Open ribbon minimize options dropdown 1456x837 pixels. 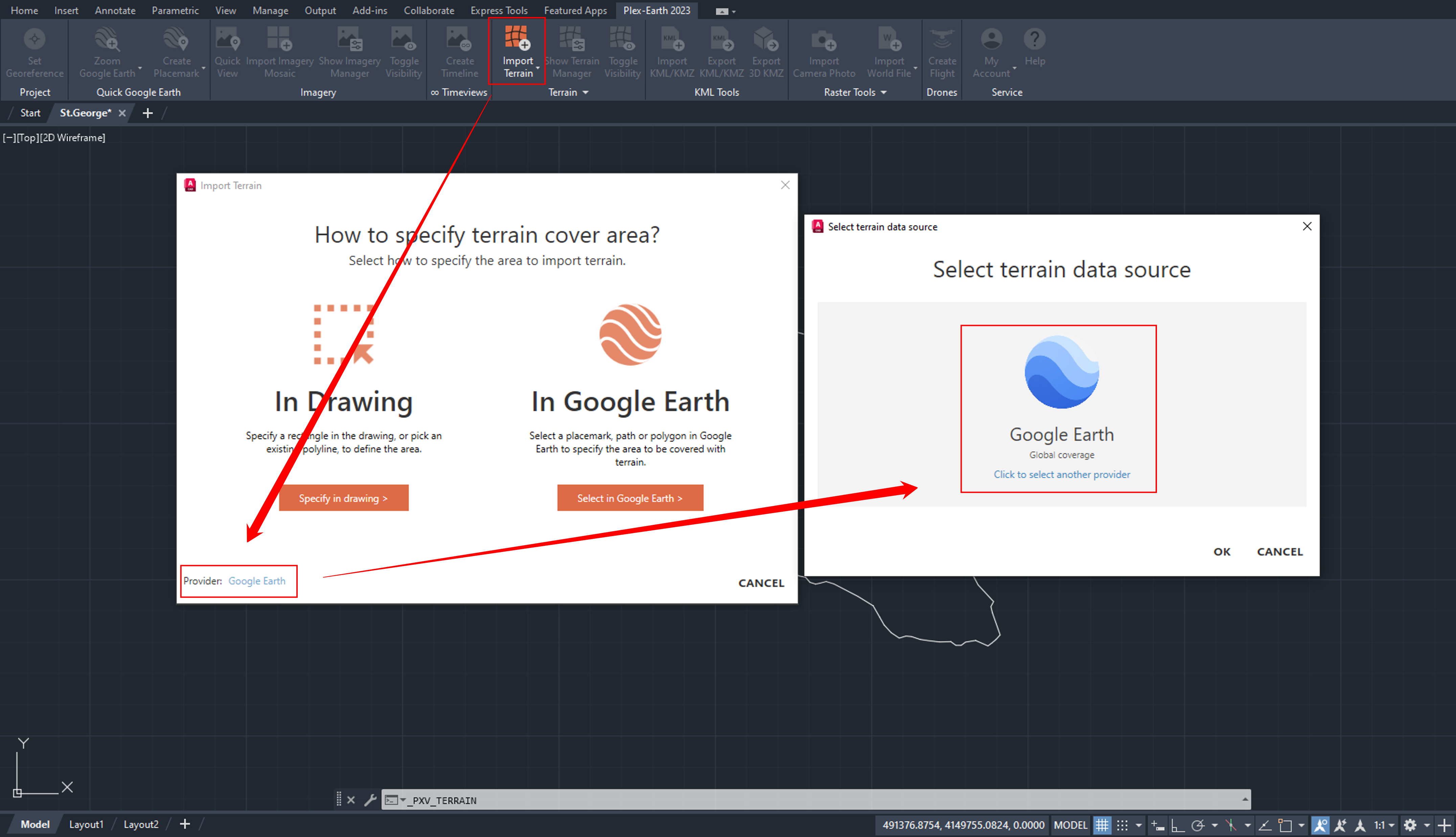point(733,11)
